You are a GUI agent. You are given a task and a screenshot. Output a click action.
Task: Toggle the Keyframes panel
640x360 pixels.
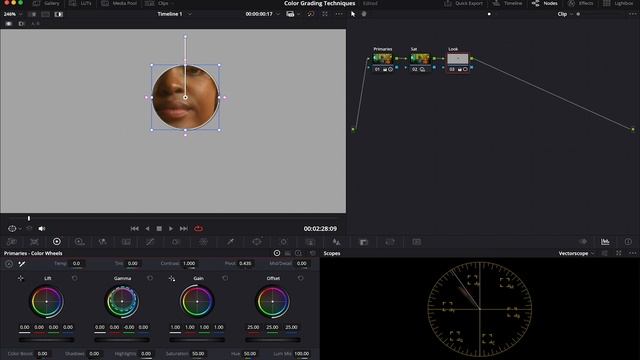tap(583, 242)
